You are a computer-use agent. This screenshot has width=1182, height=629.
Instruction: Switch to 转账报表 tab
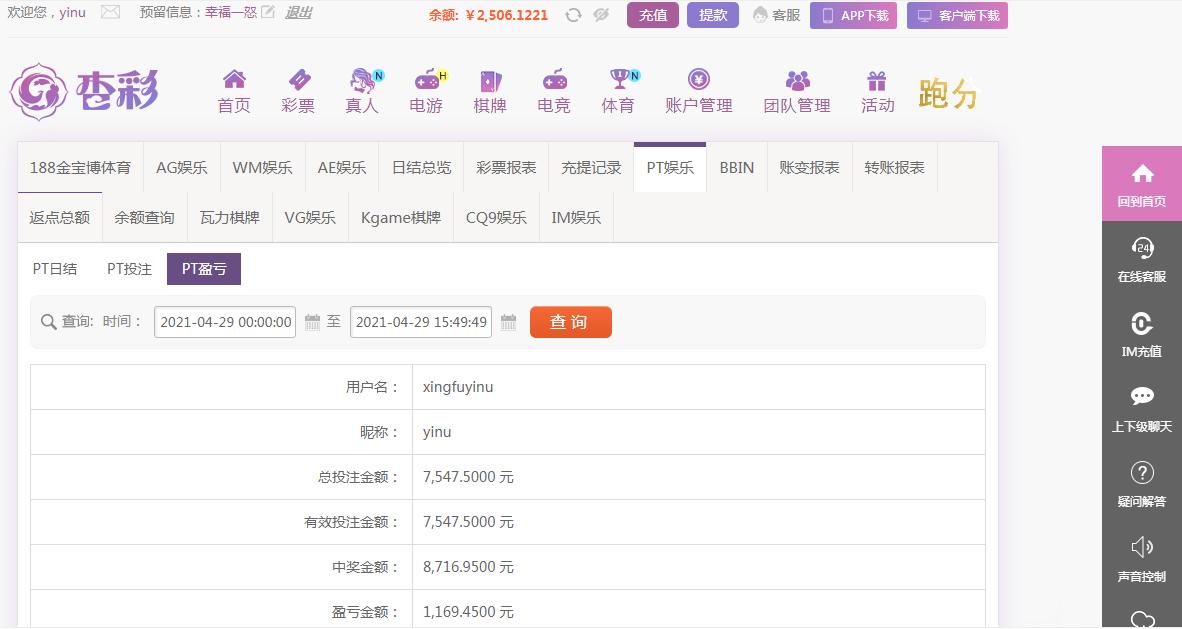895,167
